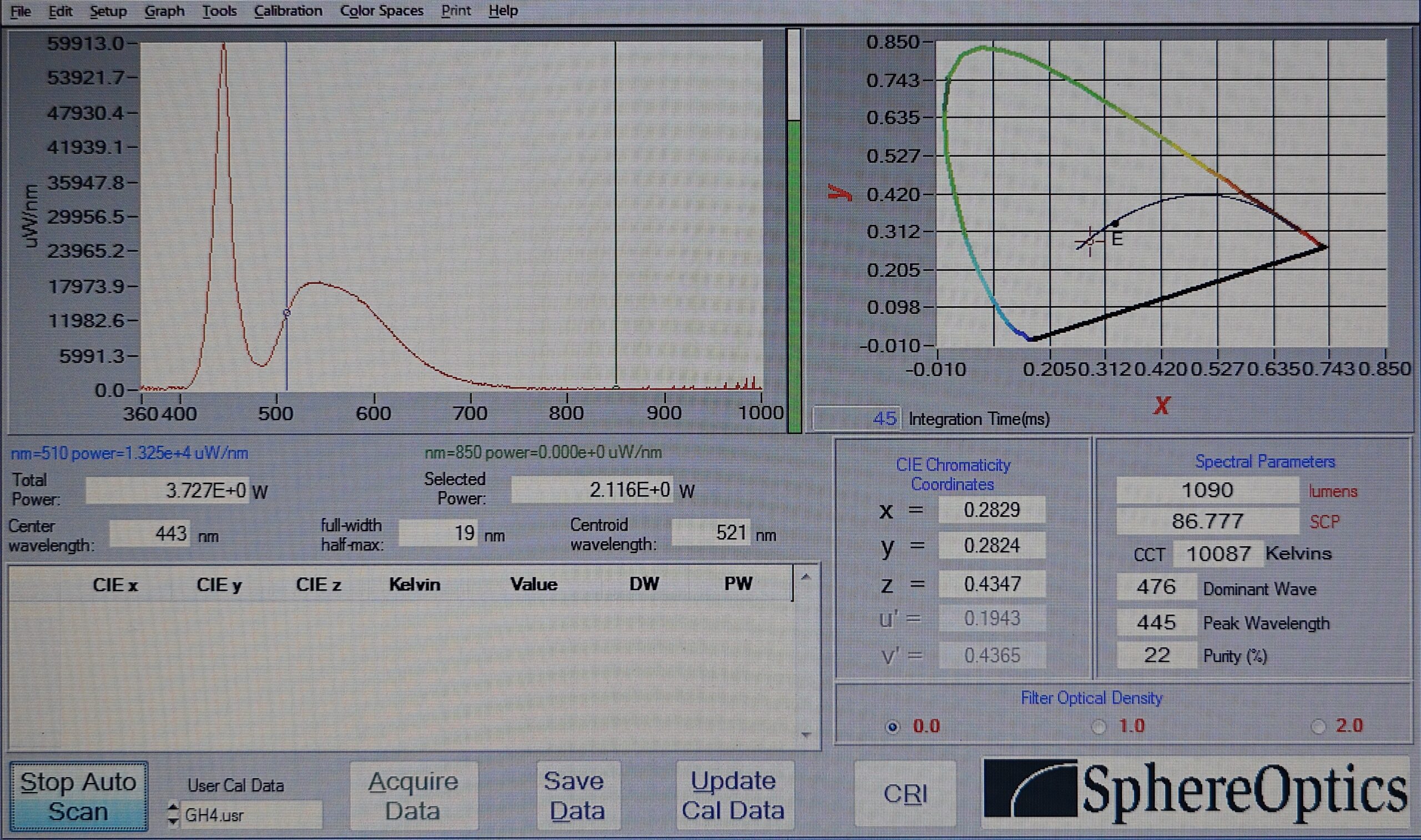
Task: Click the SphereOptics logo
Action: [x=1196, y=792]
